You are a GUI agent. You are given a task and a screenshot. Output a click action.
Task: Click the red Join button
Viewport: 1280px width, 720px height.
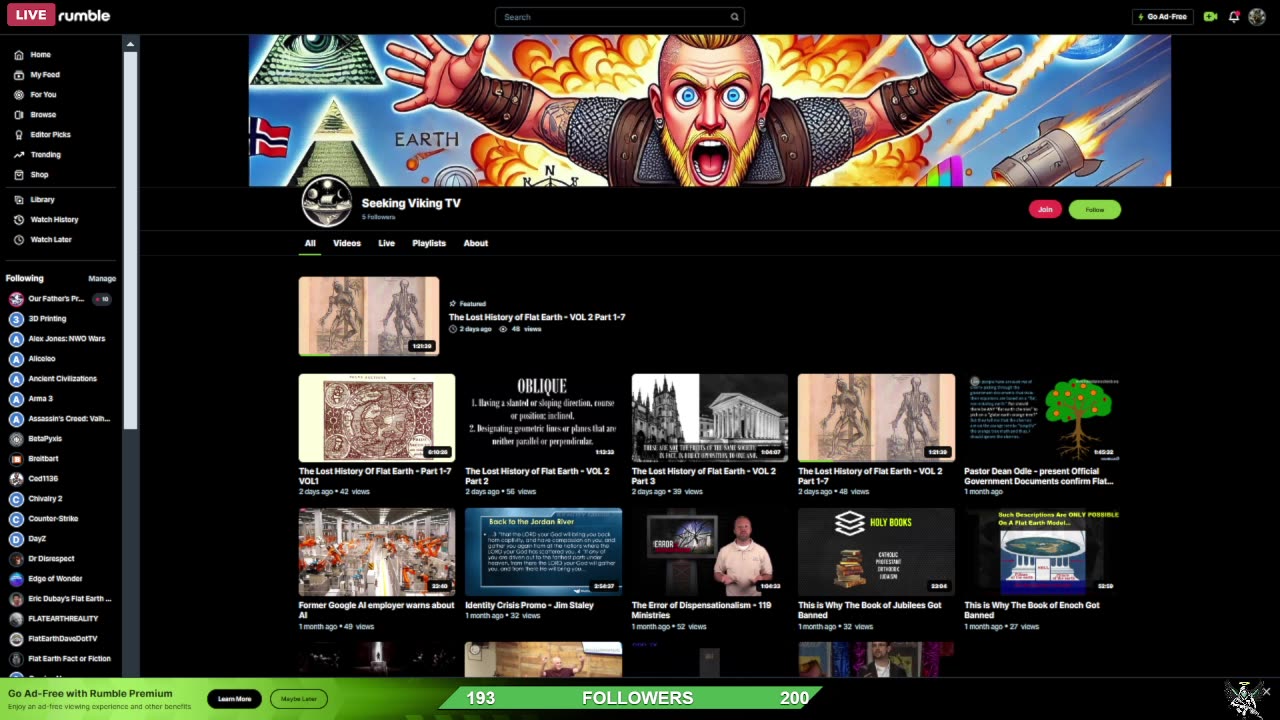click(1045, 209)
